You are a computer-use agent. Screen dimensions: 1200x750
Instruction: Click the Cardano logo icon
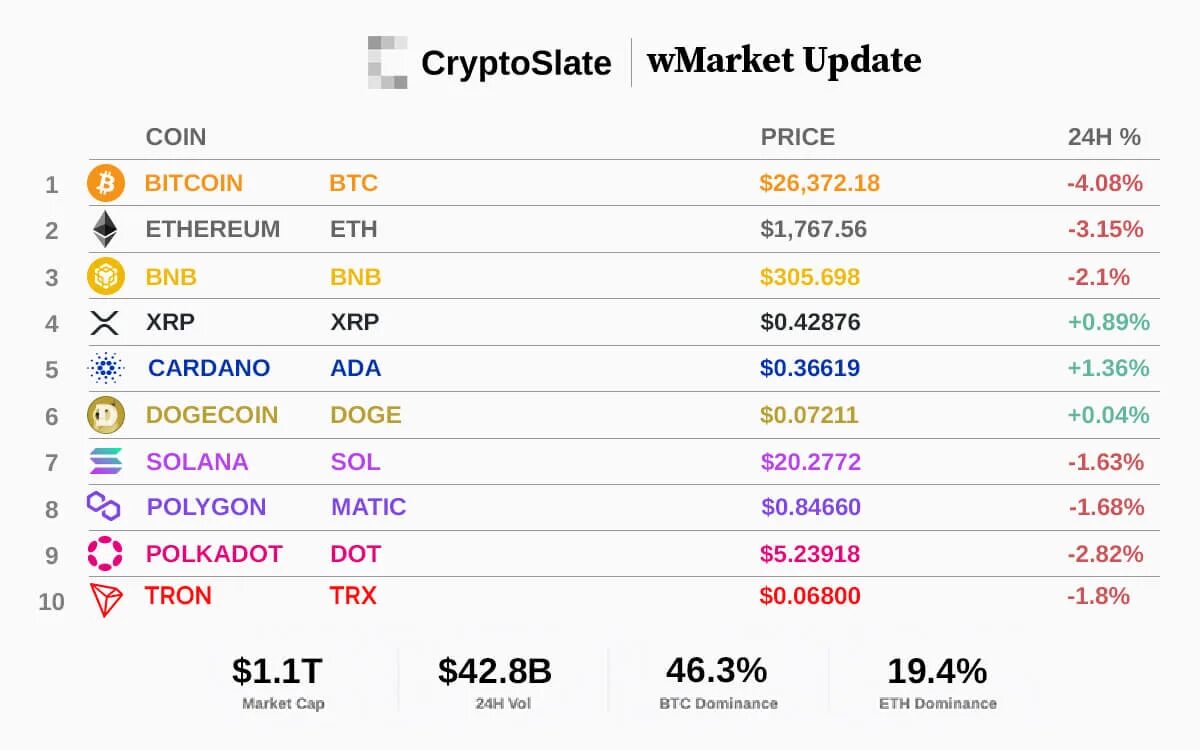(x=105, y=368)
